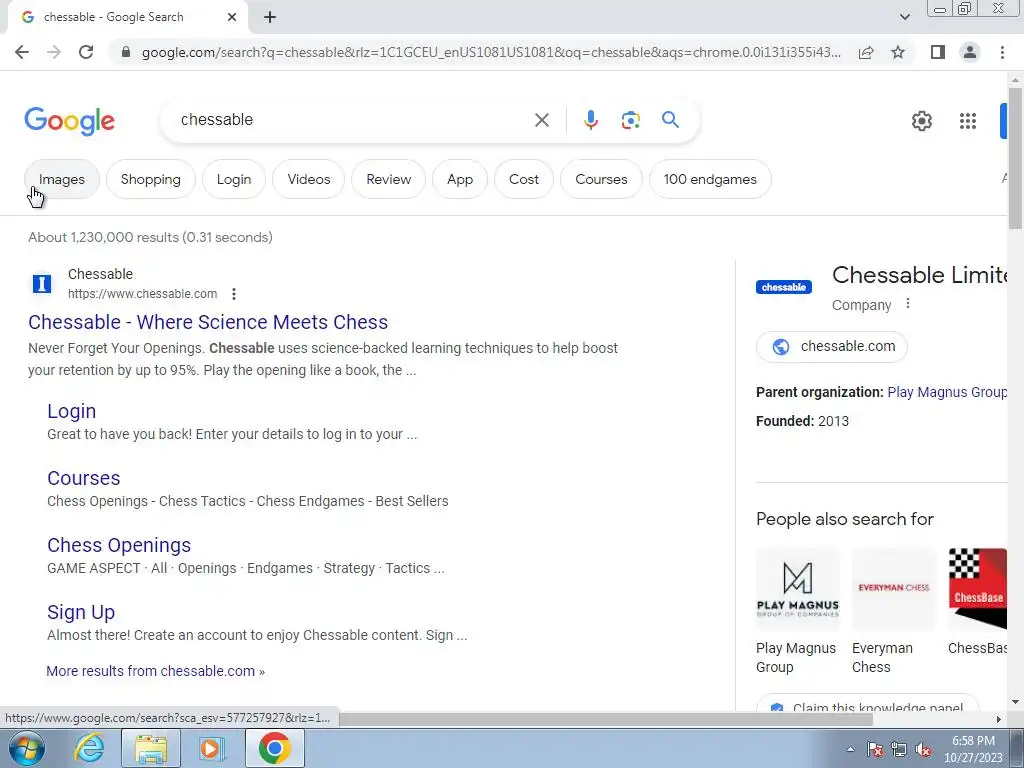The width and height of the screenshot is (1024, 768).
Task: Click the vertical scrollbar down arrow
Action: coord(1015,702)
